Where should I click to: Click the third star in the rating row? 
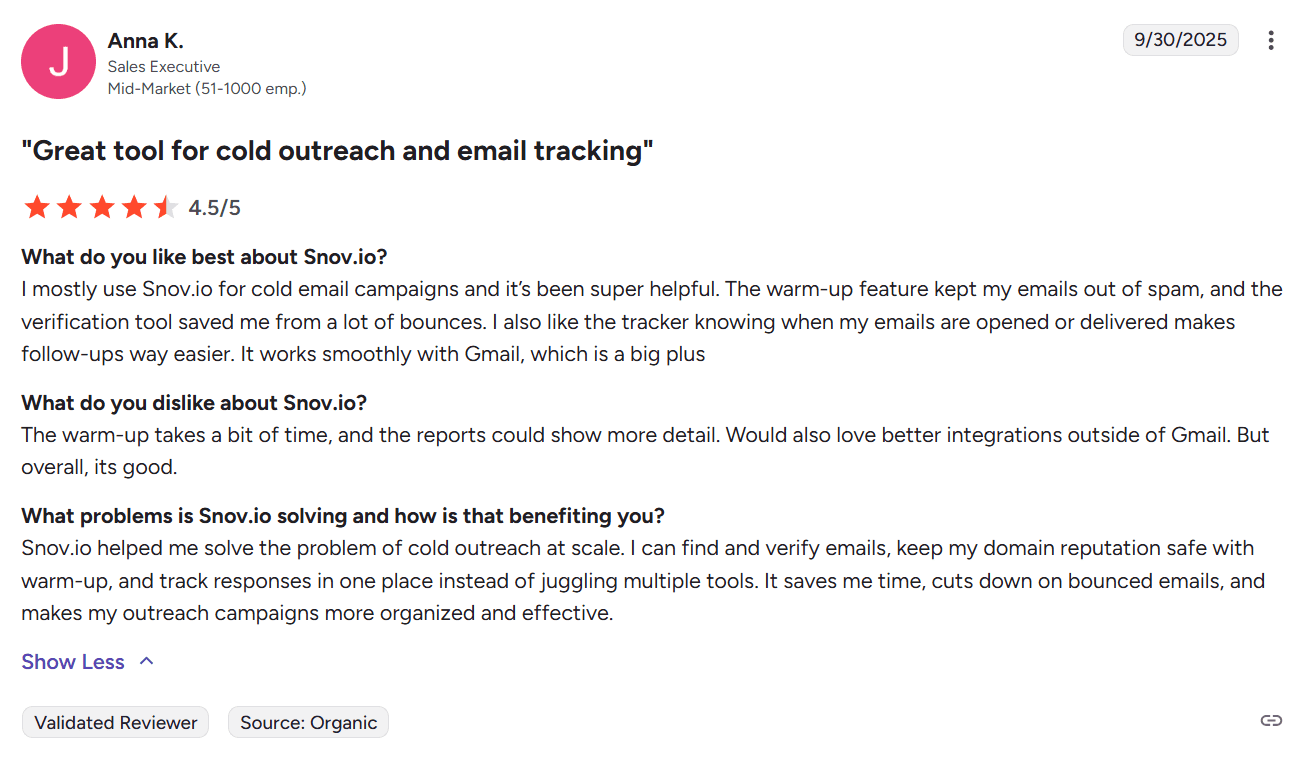[x=101, y=206]
